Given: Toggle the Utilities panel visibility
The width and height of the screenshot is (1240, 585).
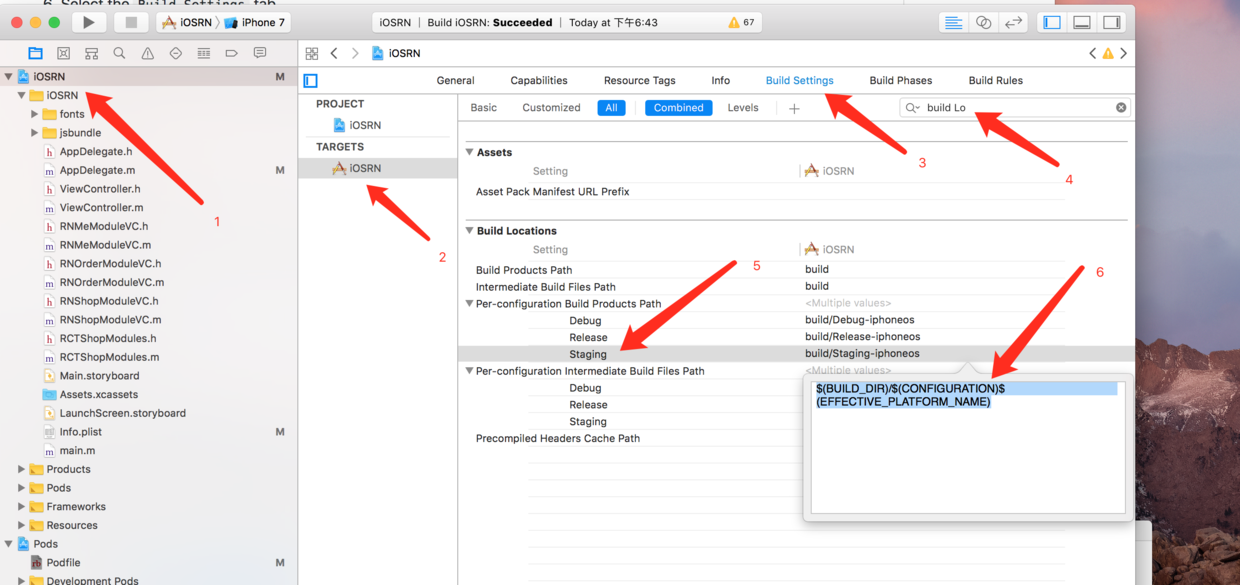Looking at the screenshot, I should [x=1111, y=22].
